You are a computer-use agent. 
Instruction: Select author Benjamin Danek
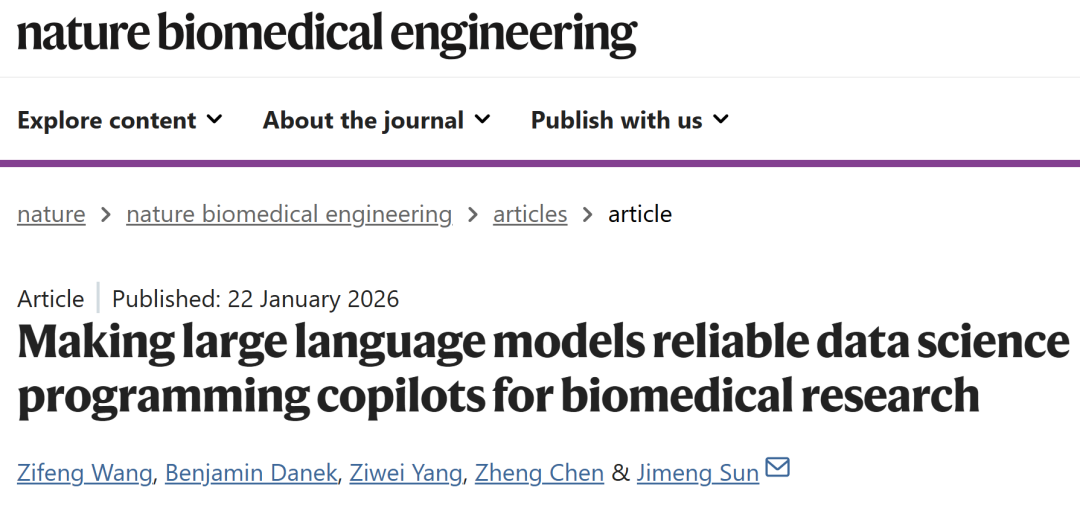(251, 472)
